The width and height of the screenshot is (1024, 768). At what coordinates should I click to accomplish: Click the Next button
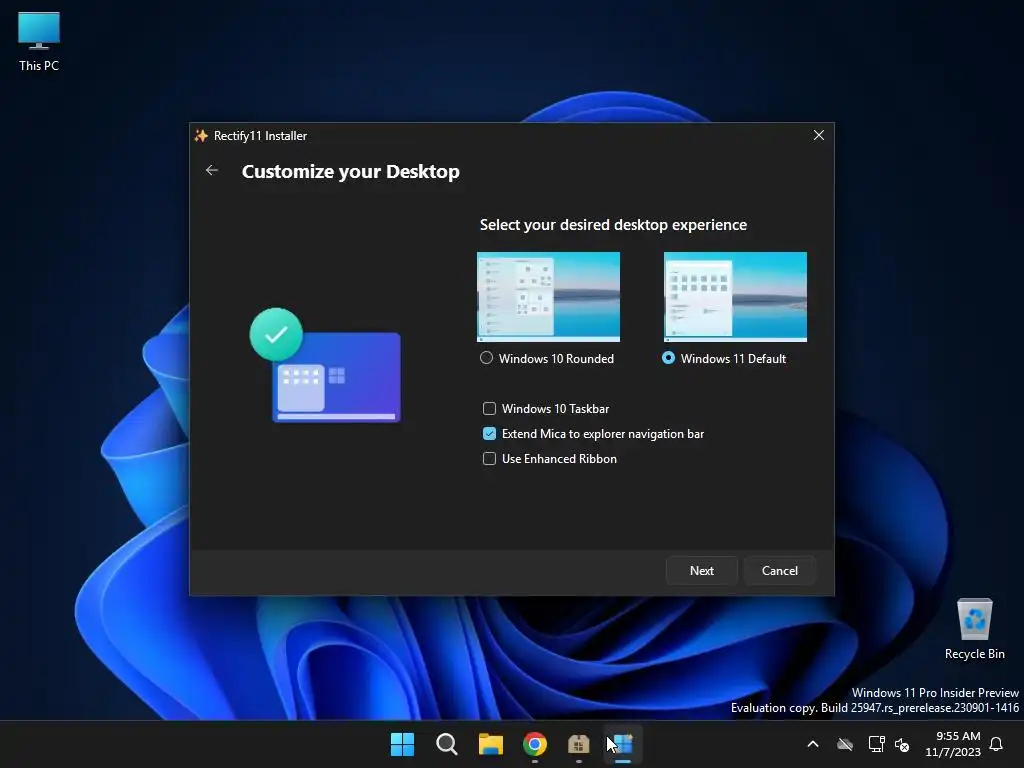[x=701, y=571]
